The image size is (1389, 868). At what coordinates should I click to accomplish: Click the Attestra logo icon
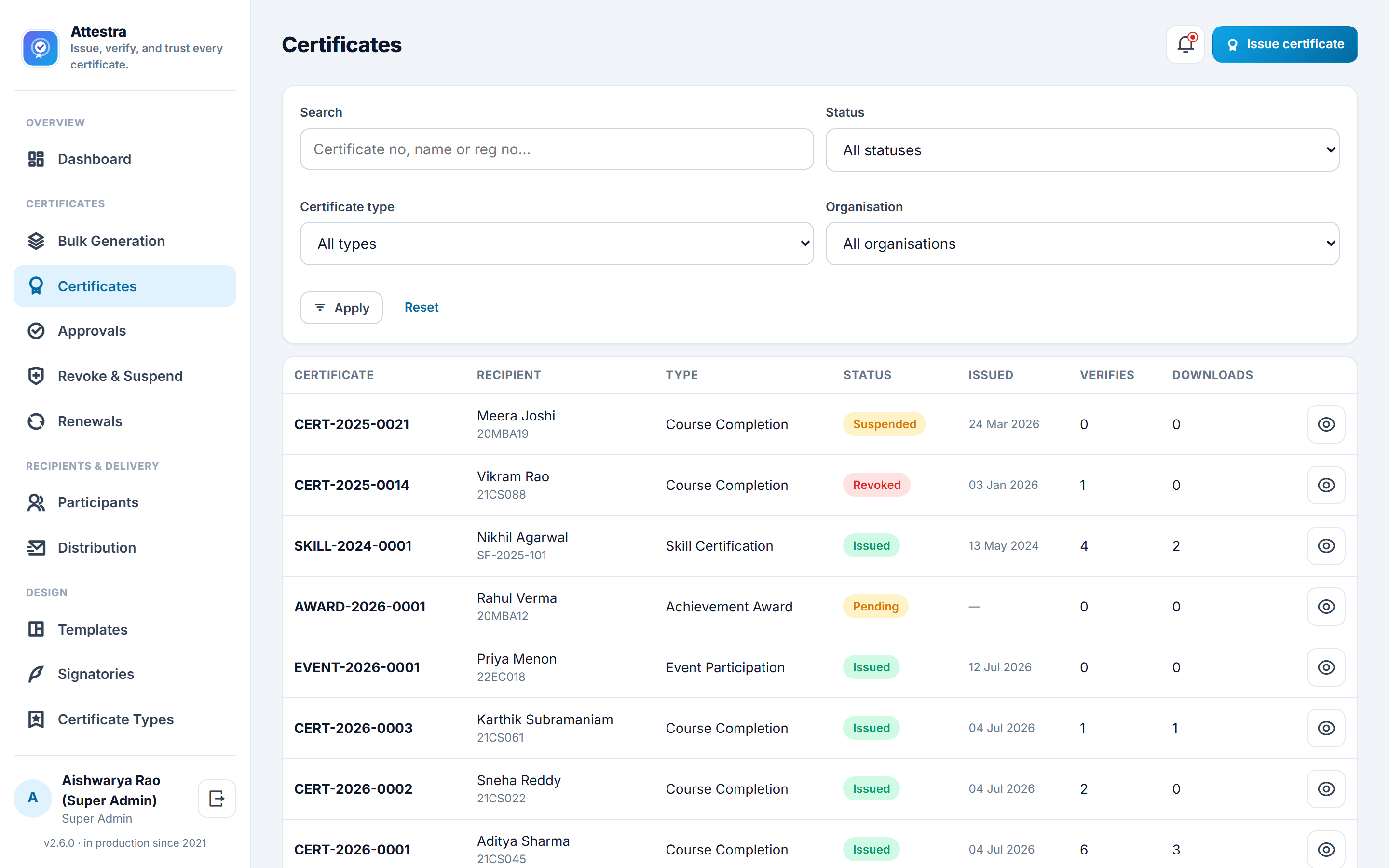coord(40,48)
